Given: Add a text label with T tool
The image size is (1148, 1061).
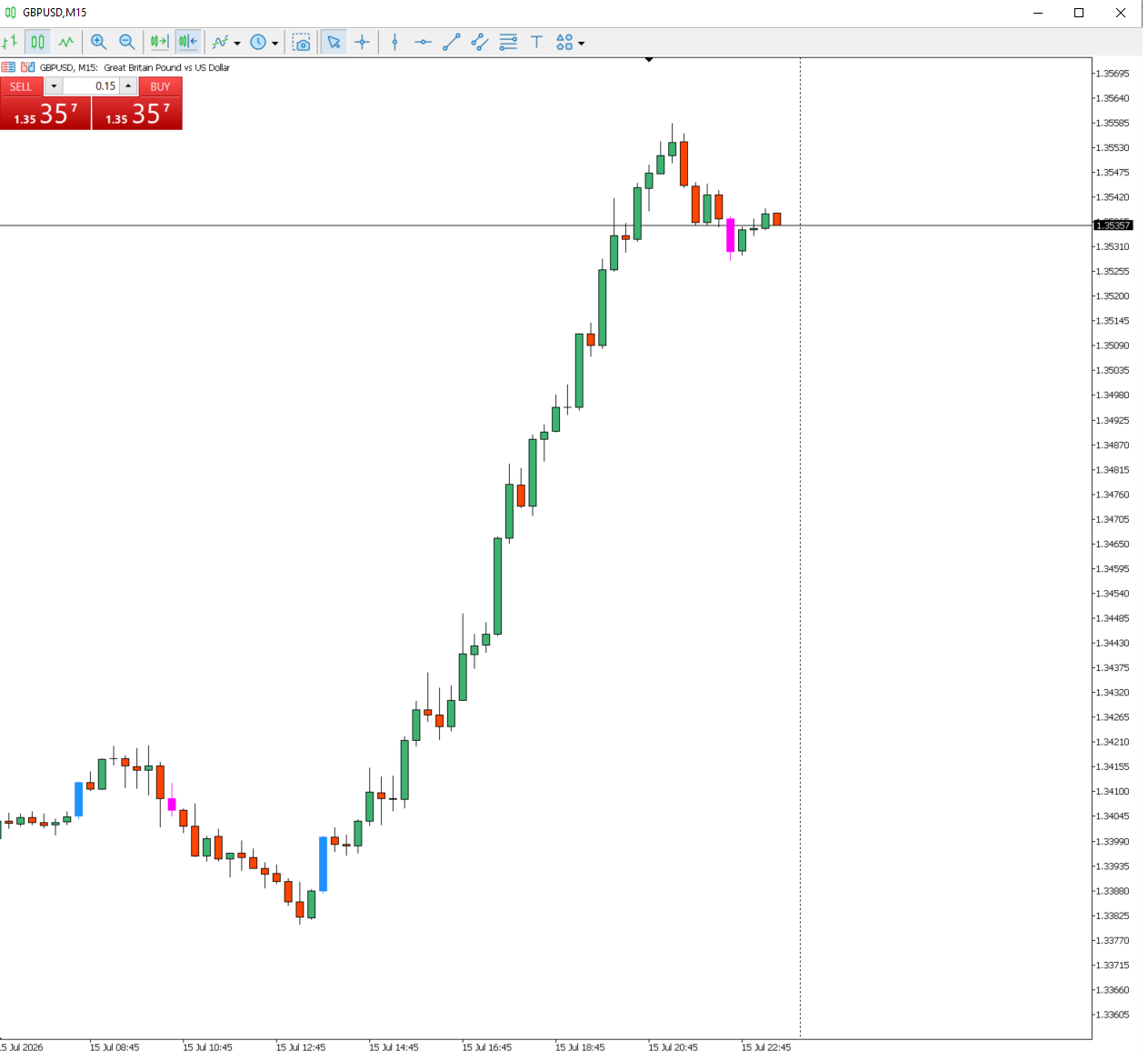Looking at the screenshot, I should point(536,42).
